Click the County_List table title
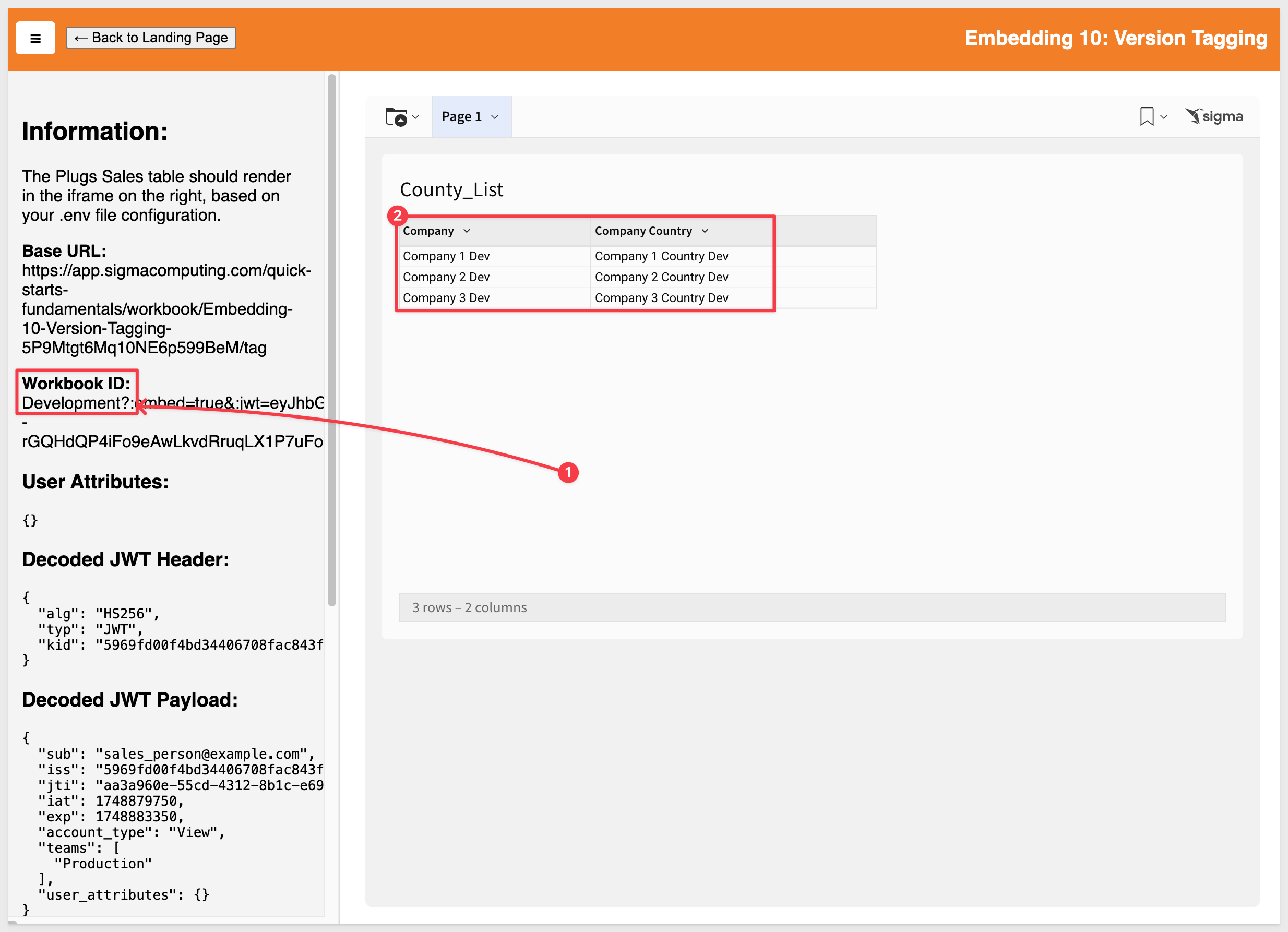Screen dimensions: 1288x932 451,190
